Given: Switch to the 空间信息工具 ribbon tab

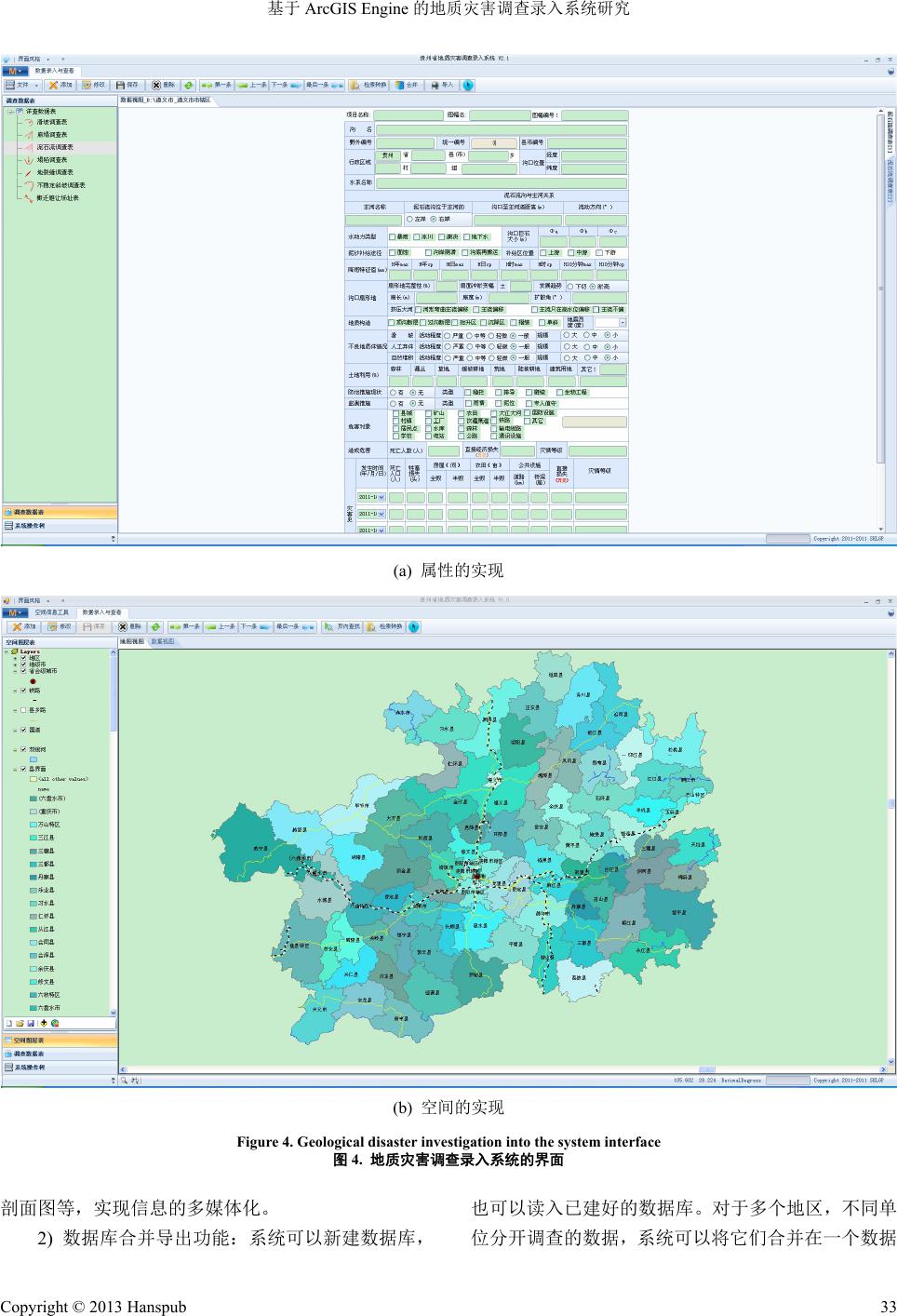Looking at the screenshot, I should [x=51, y=612].
